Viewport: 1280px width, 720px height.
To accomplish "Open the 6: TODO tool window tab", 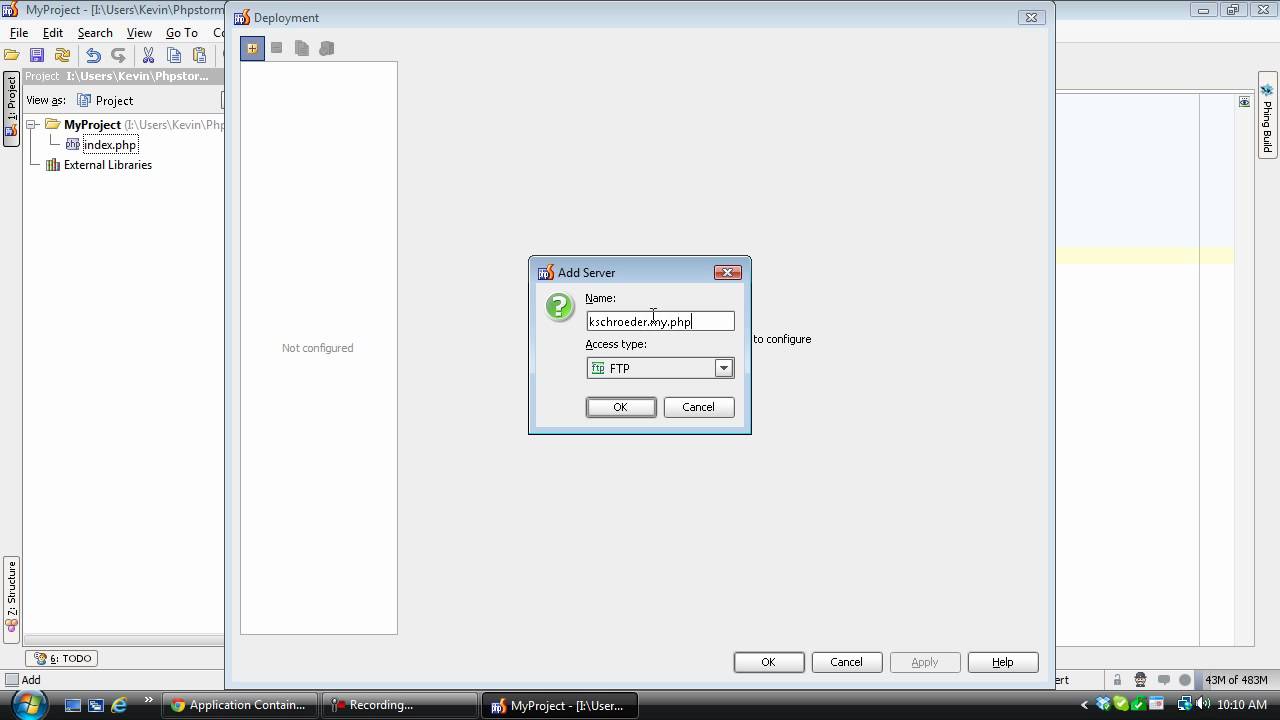I will click(x=62, y=658).
